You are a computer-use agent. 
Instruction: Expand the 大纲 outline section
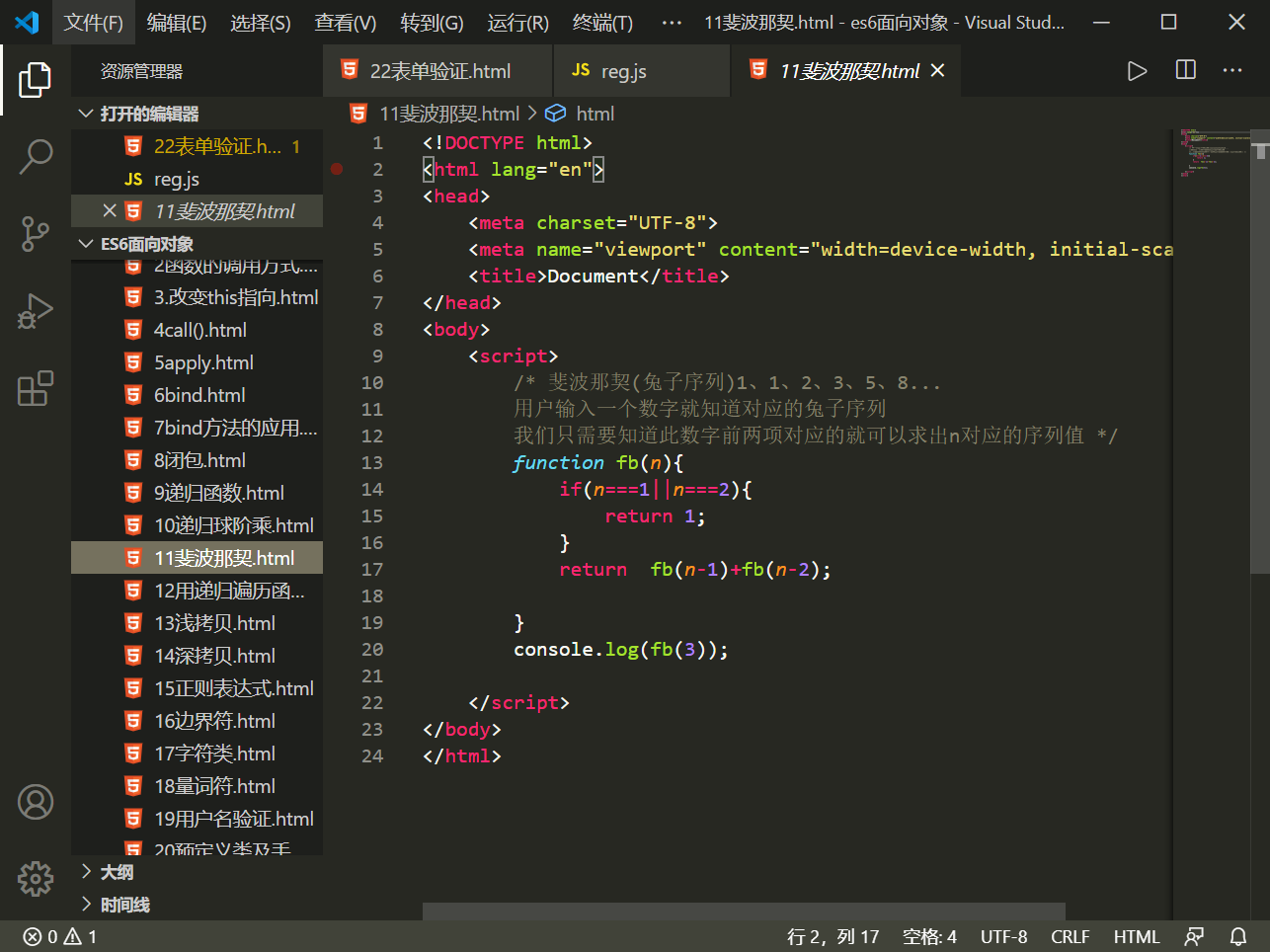point(114,872)
